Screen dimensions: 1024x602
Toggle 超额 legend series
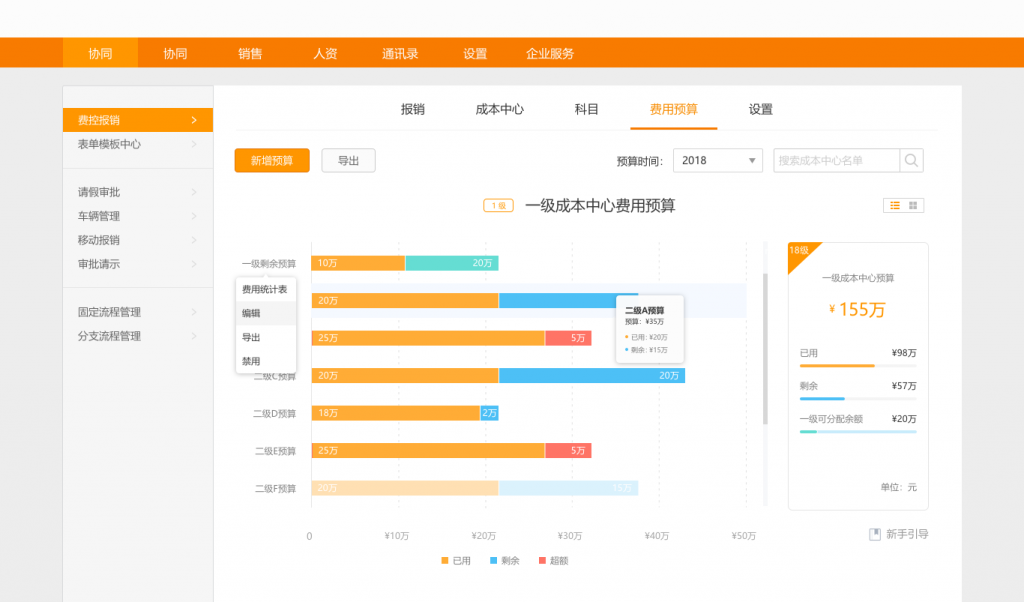point(553,560)
